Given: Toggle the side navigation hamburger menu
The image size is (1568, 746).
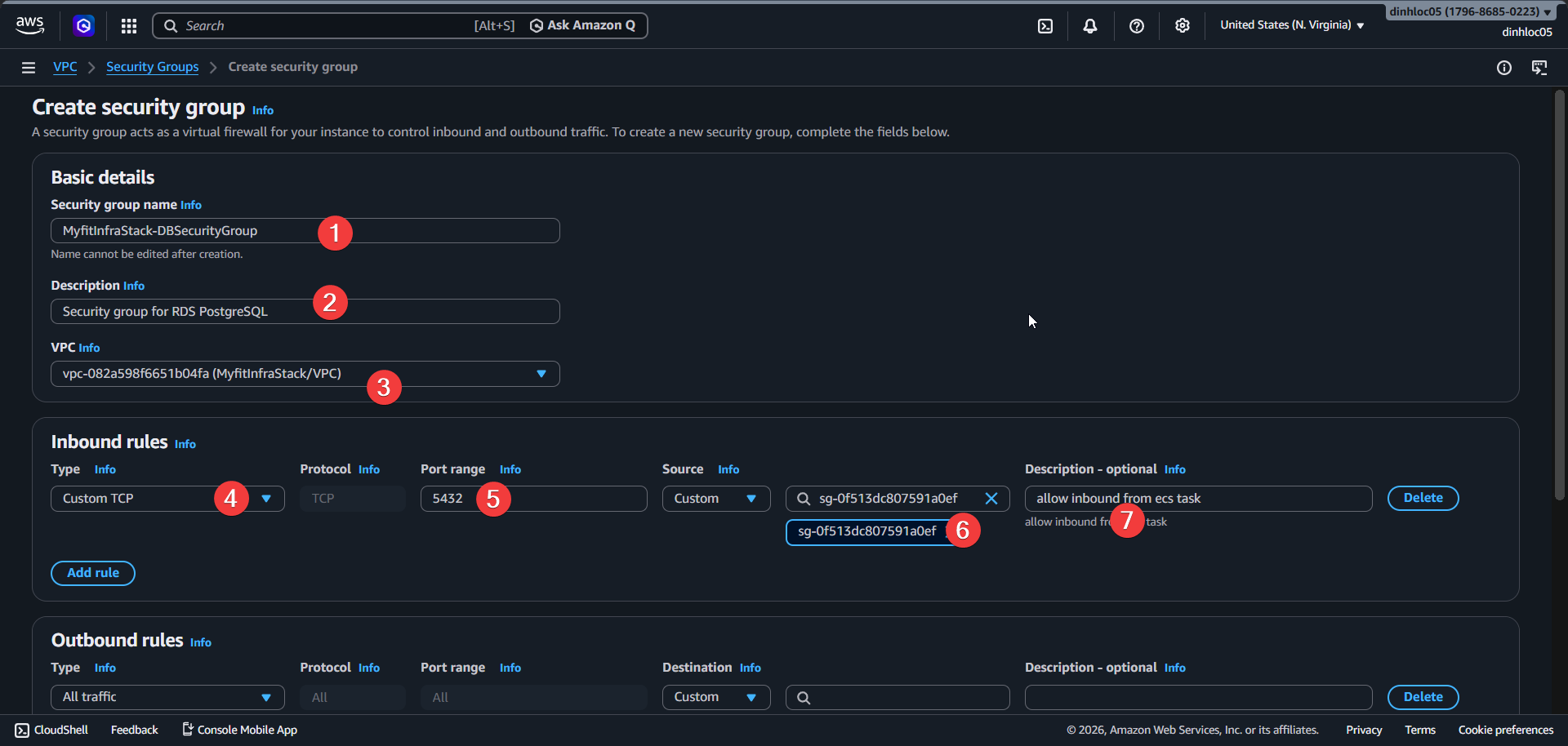Looking at the screenshot, I should point(29,68).
